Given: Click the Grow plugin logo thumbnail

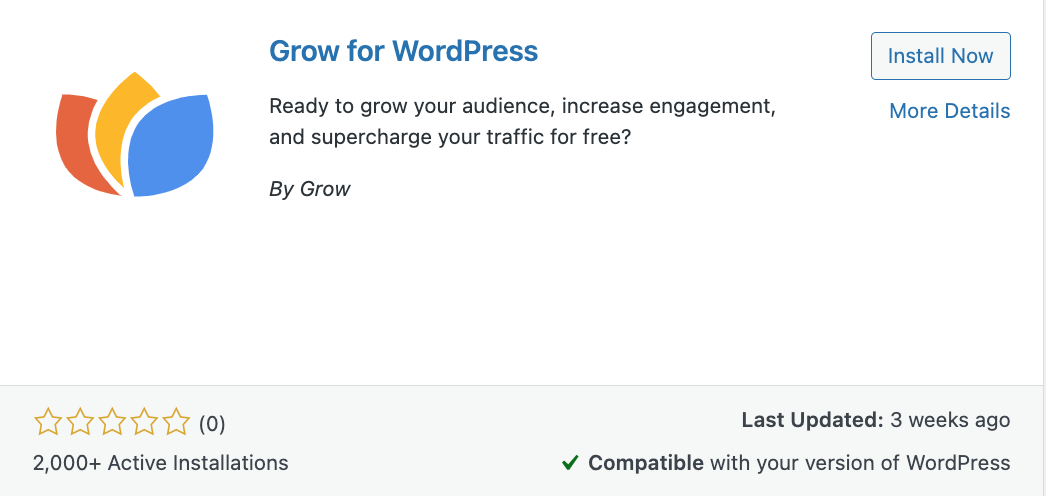Looking at the screenshot, I should (x=135, y=134).
